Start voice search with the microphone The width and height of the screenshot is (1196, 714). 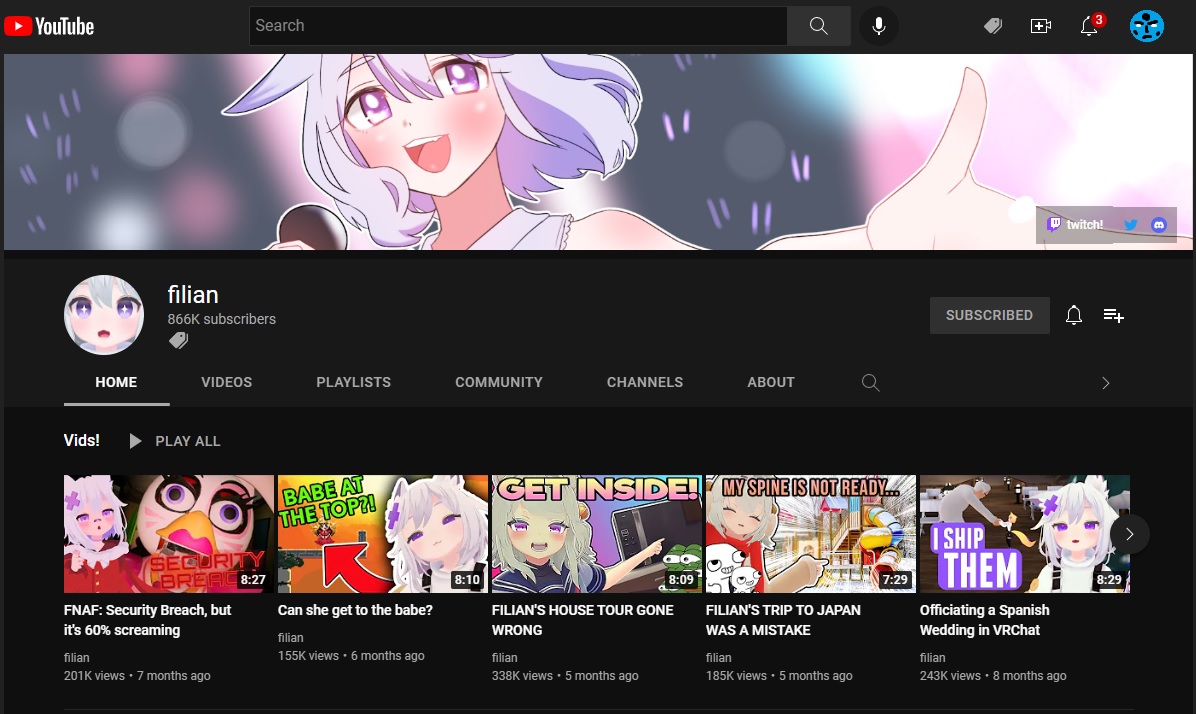879,26
